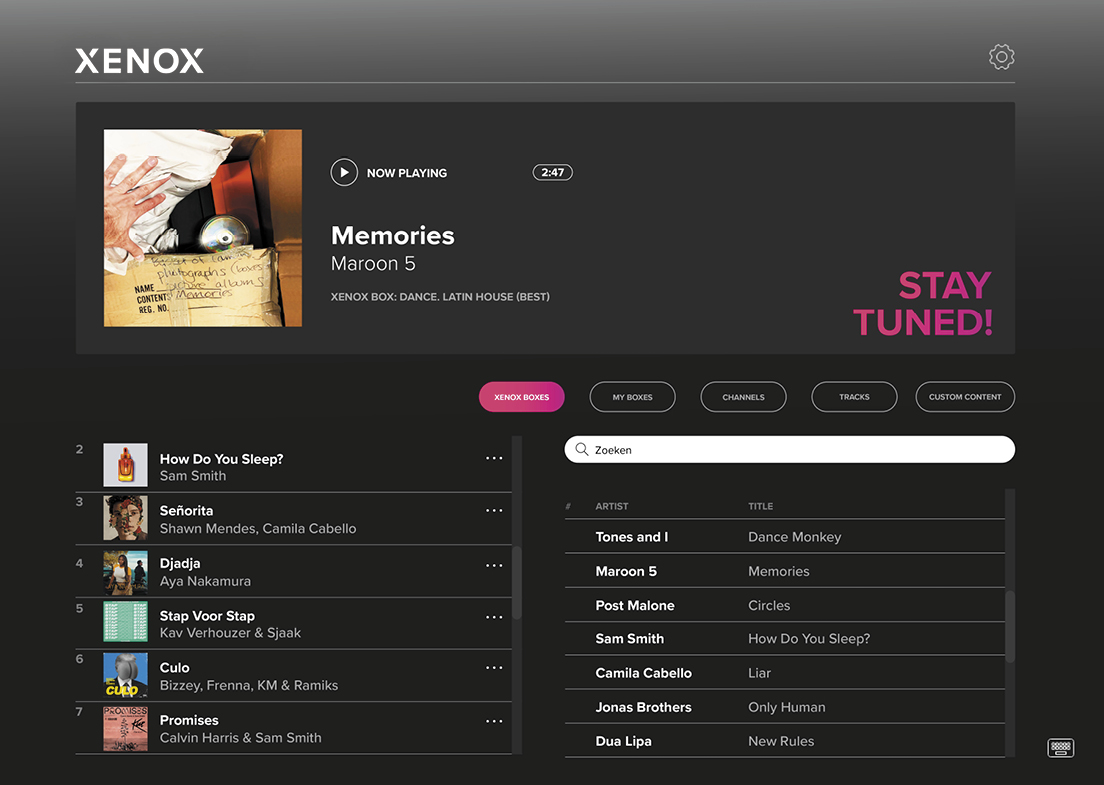
Task: Click the scrollbar of the track table
Action: coord(1010,626)
